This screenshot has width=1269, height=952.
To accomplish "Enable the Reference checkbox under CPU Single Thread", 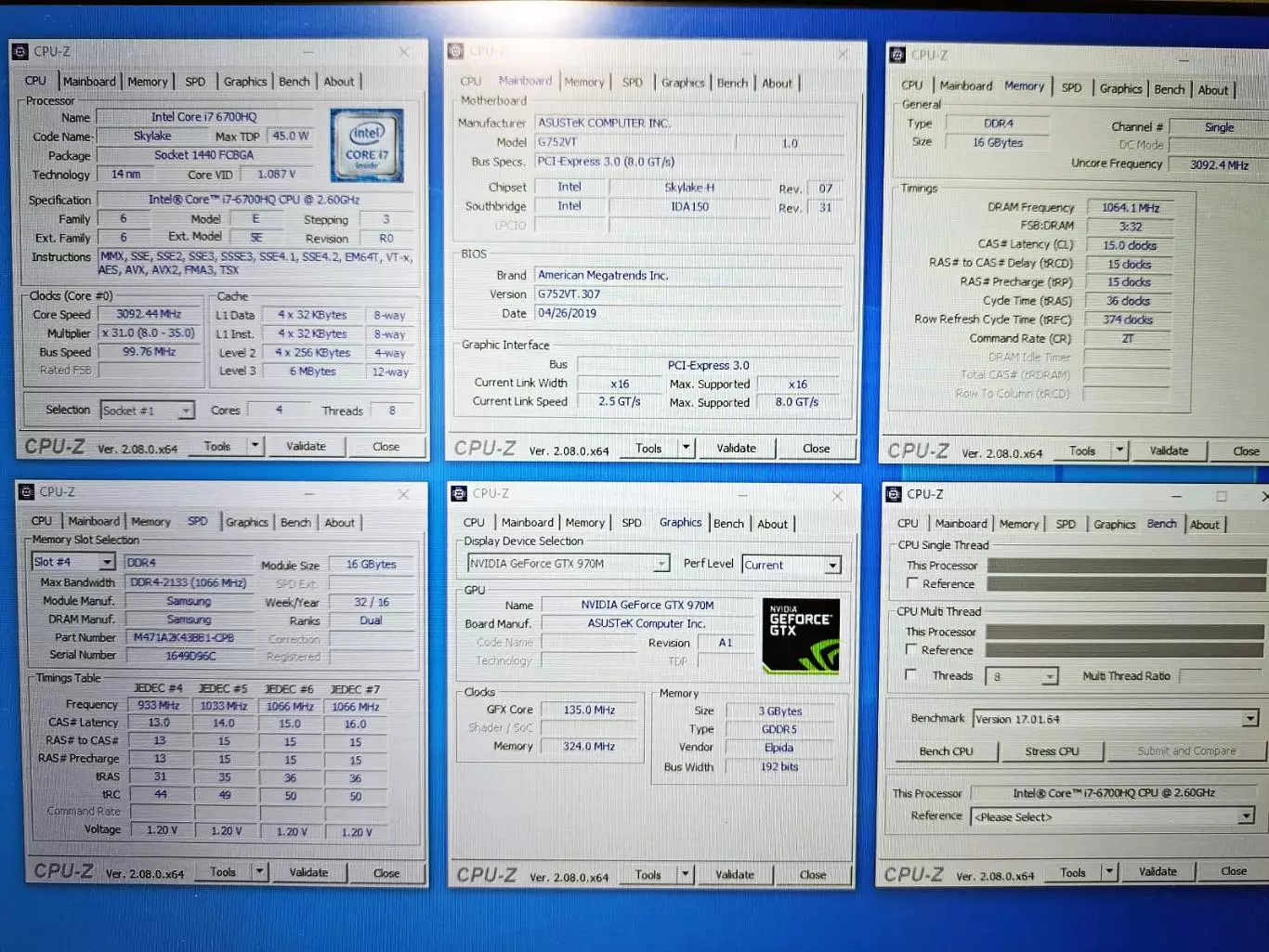I will (912, 584).
